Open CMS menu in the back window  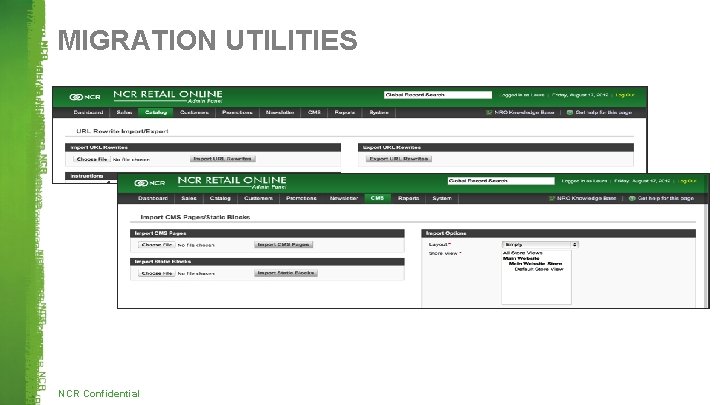click(314, 112)
